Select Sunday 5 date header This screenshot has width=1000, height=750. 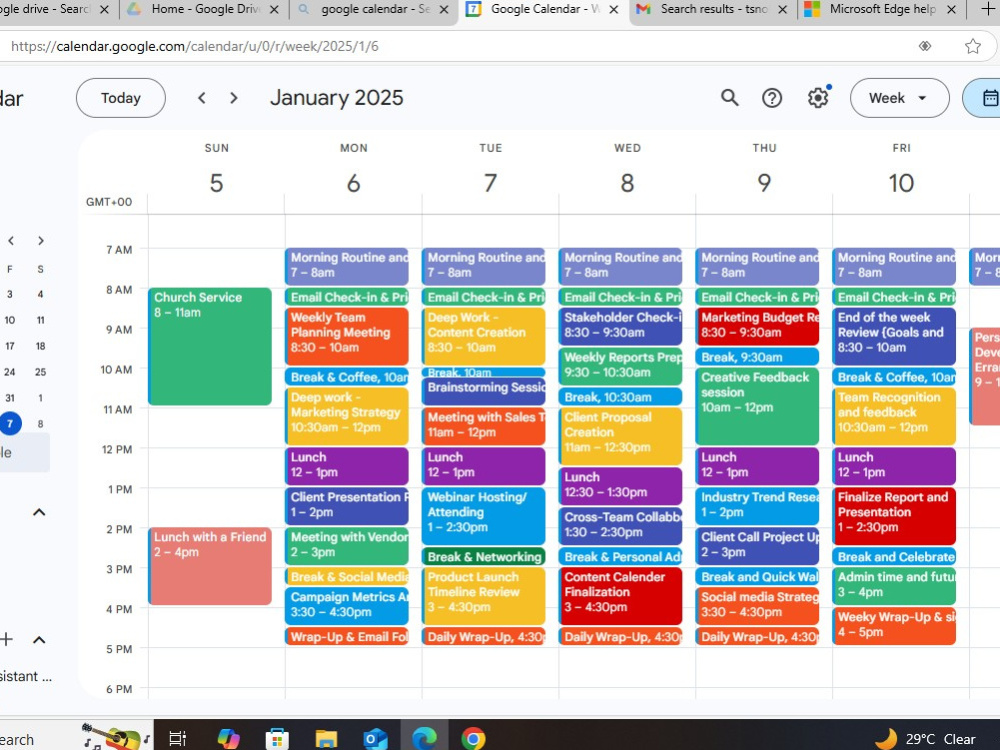coord(216,183)
